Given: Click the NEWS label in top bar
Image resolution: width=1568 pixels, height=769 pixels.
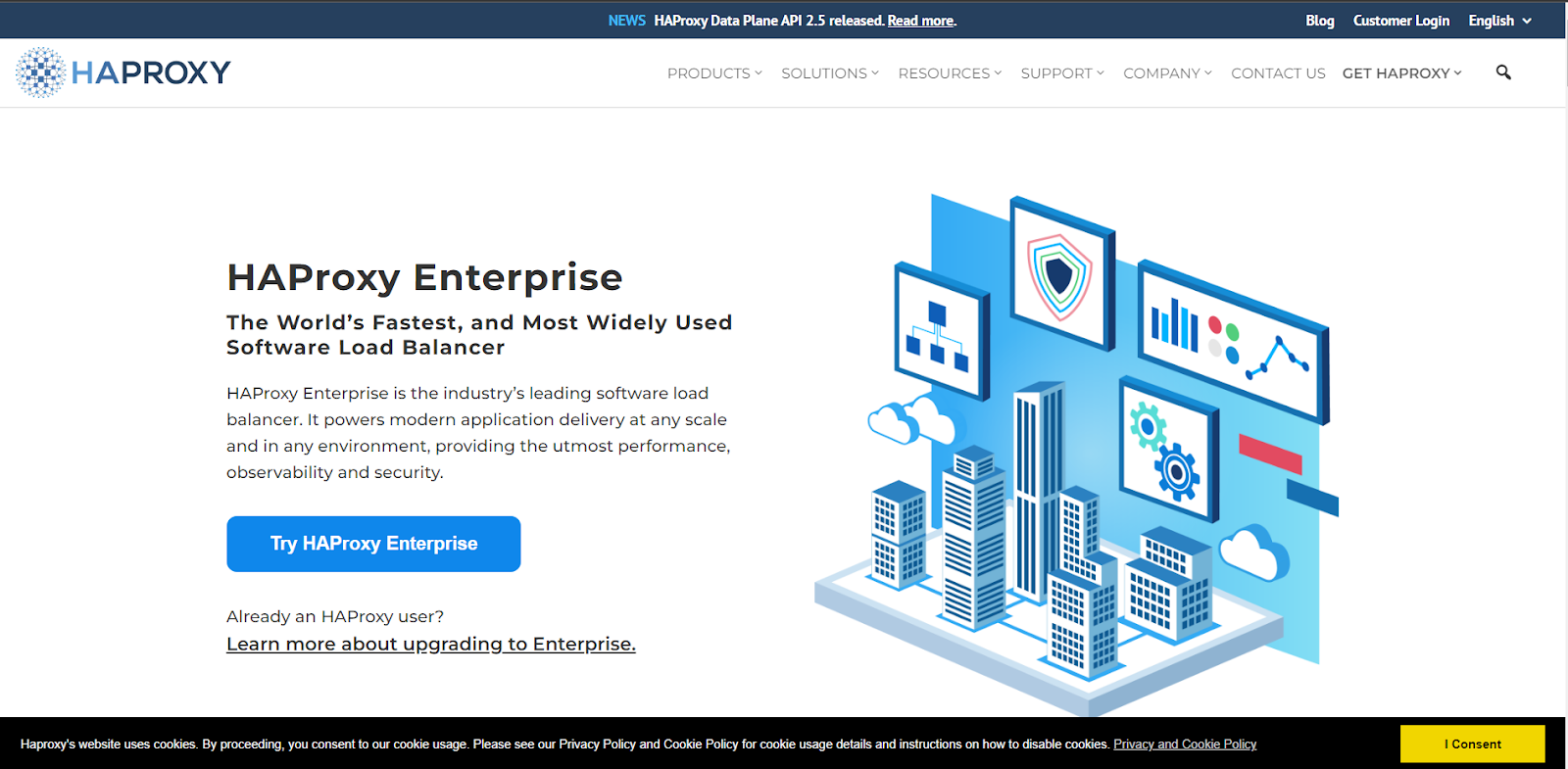Looking at the screenshot, I should [626, 21].
